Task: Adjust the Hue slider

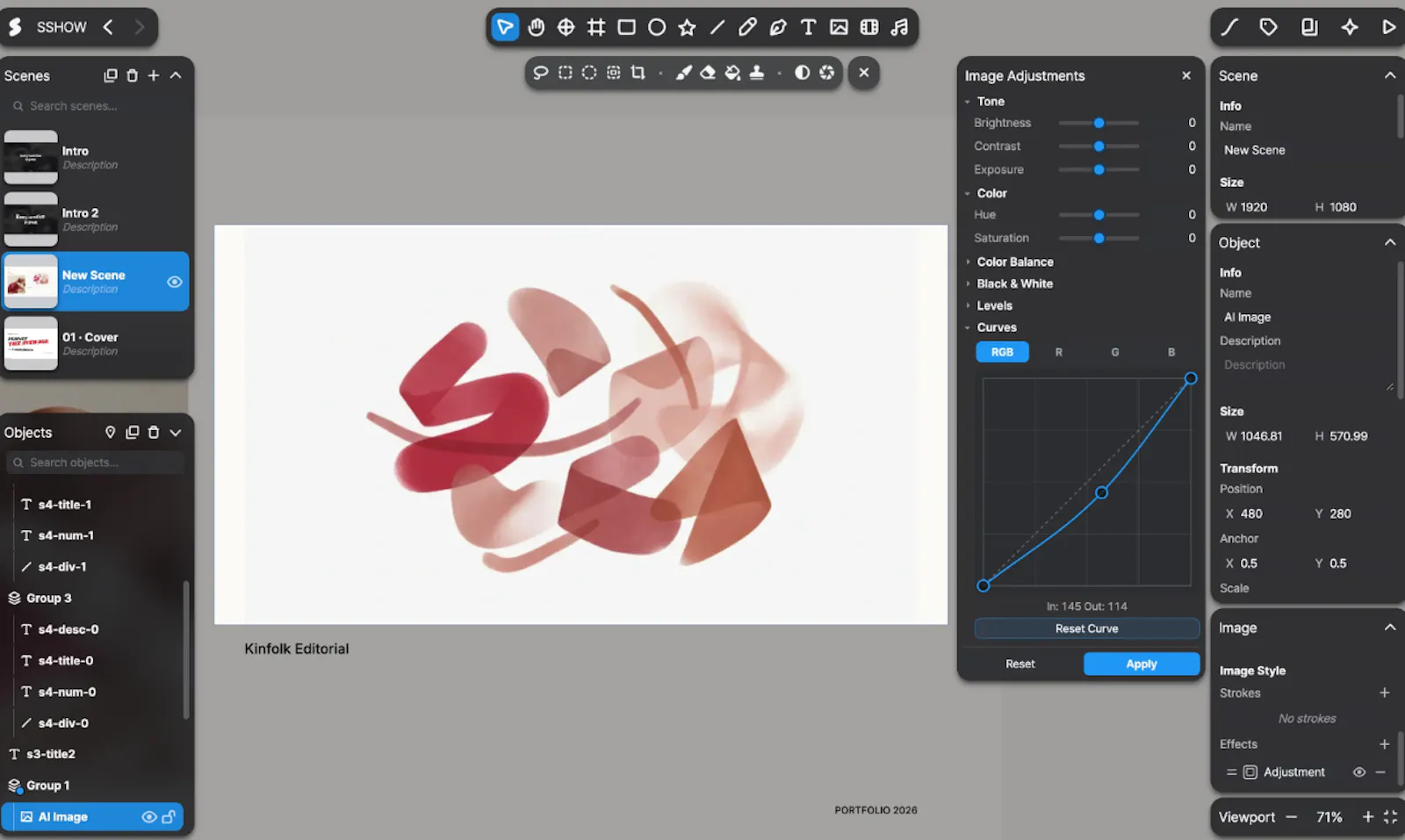Action: point(1099,215)
